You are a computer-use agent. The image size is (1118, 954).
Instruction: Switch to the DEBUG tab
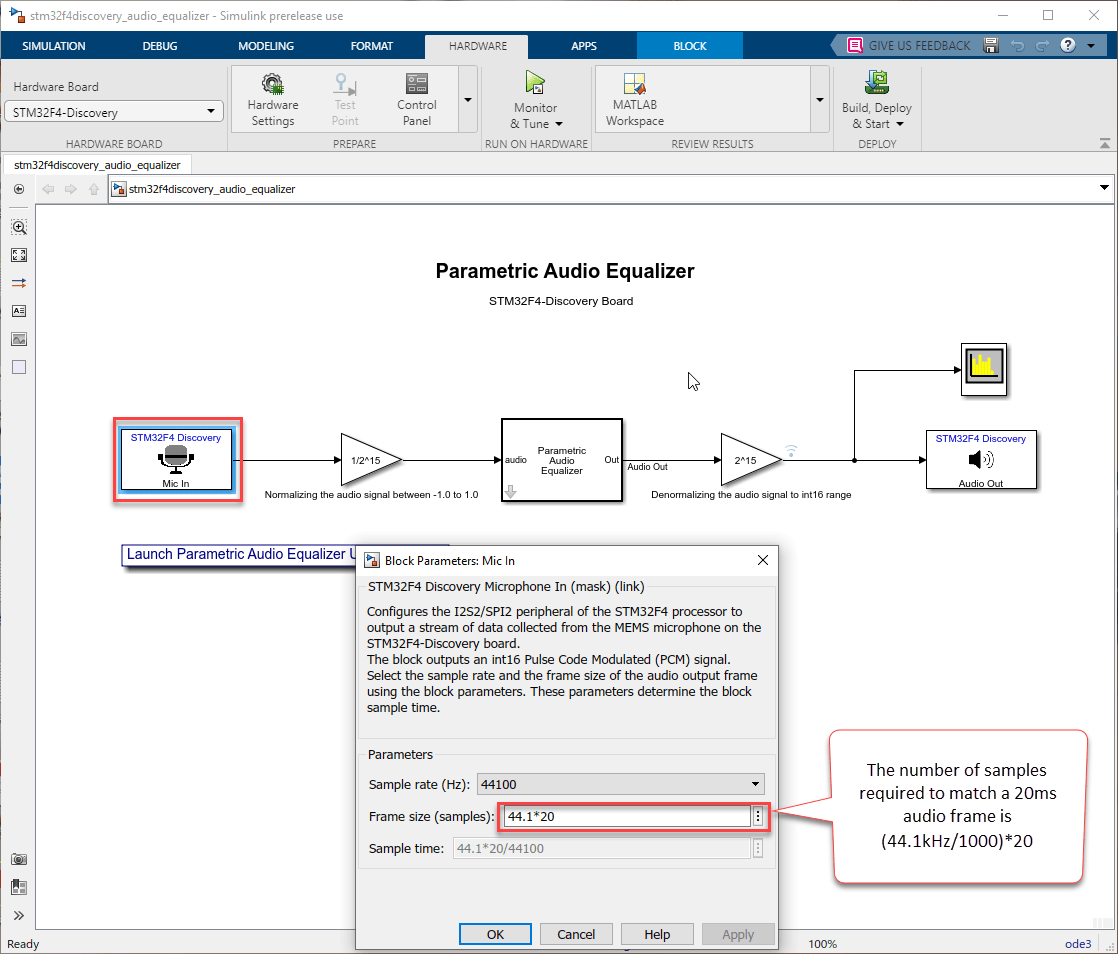[160, 46]
